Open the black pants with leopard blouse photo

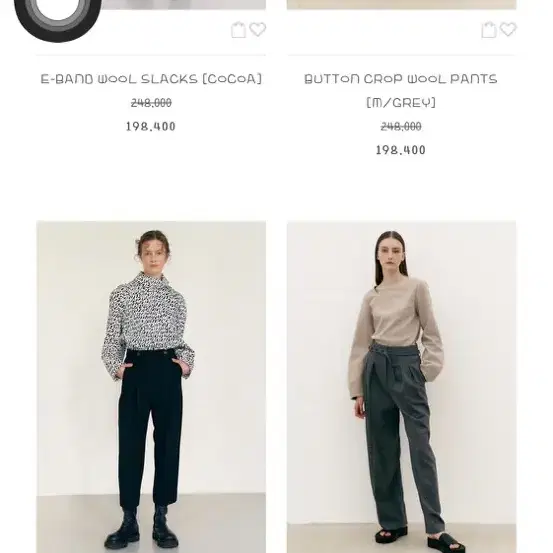pos(151,387)
